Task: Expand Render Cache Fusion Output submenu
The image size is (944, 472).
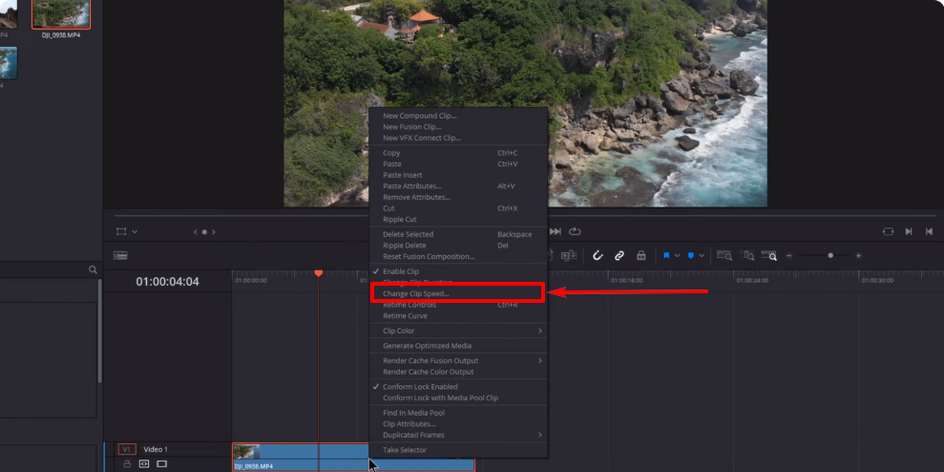Action: (458, 361)
